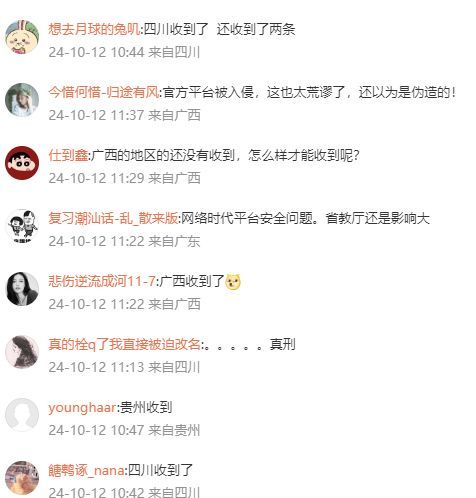Open the default gray avatar of younghaar

(x=22, y=415)
